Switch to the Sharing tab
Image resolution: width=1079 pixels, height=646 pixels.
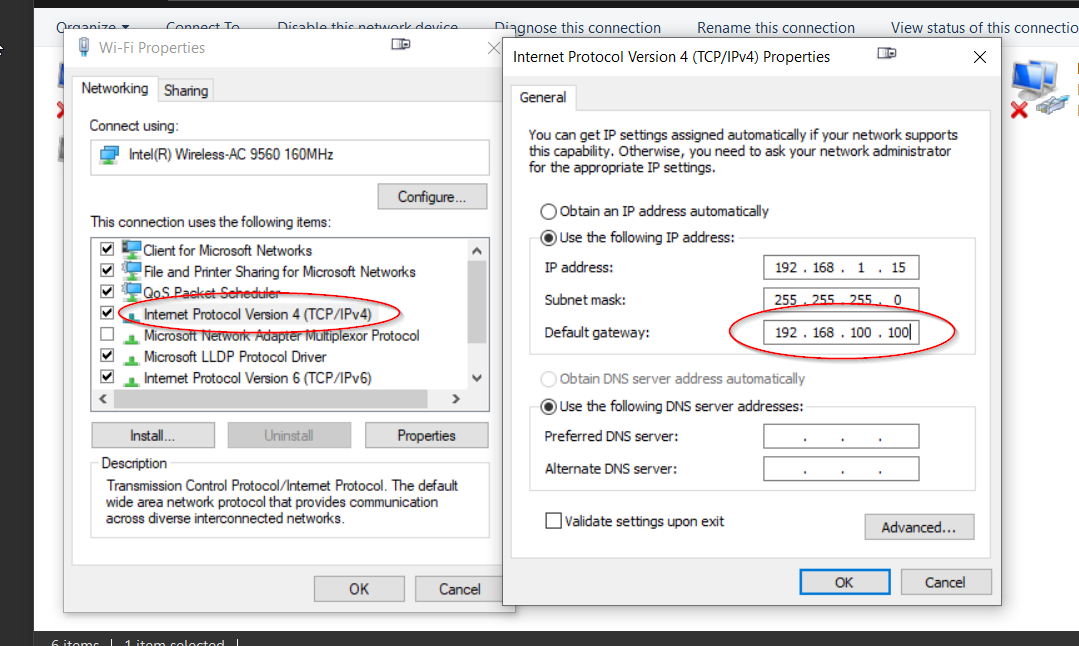click(185, 89)
